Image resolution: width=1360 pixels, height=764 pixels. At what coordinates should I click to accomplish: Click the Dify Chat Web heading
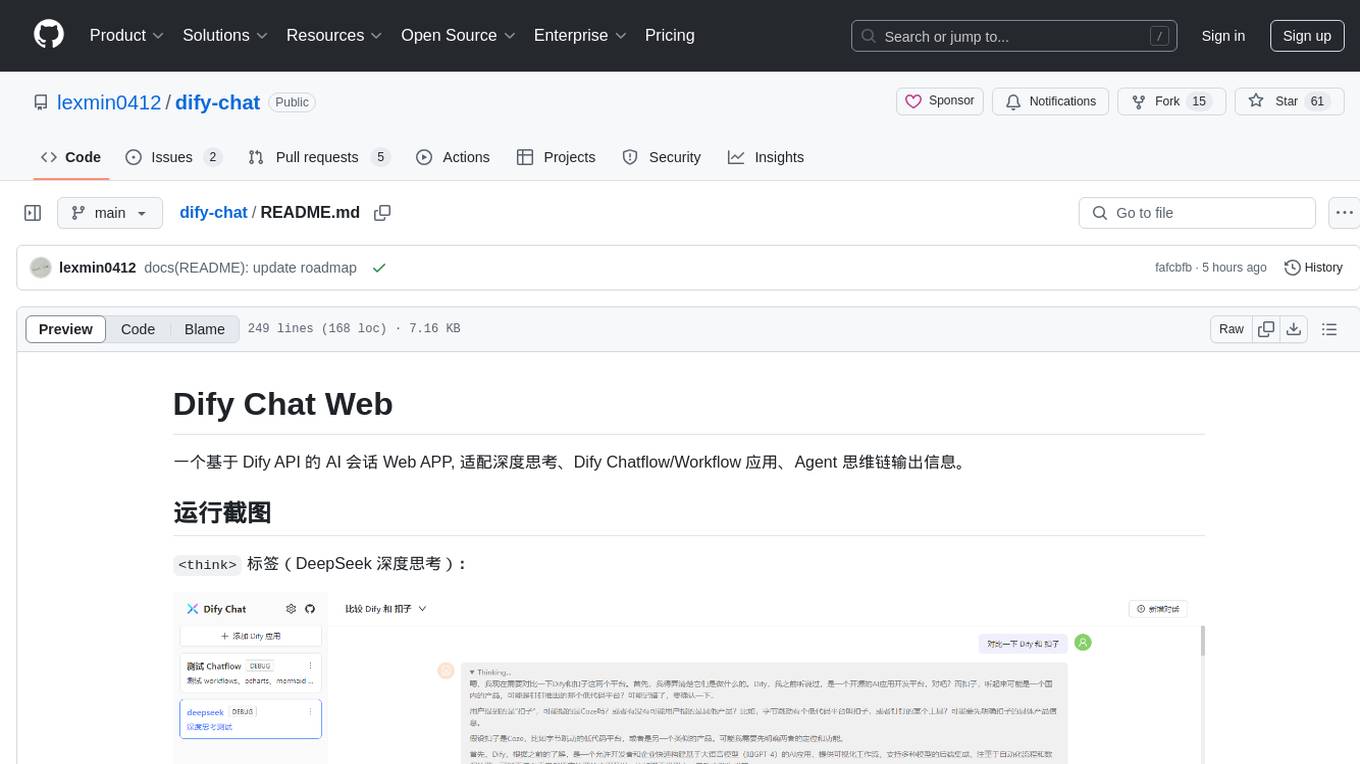(283, 404)
